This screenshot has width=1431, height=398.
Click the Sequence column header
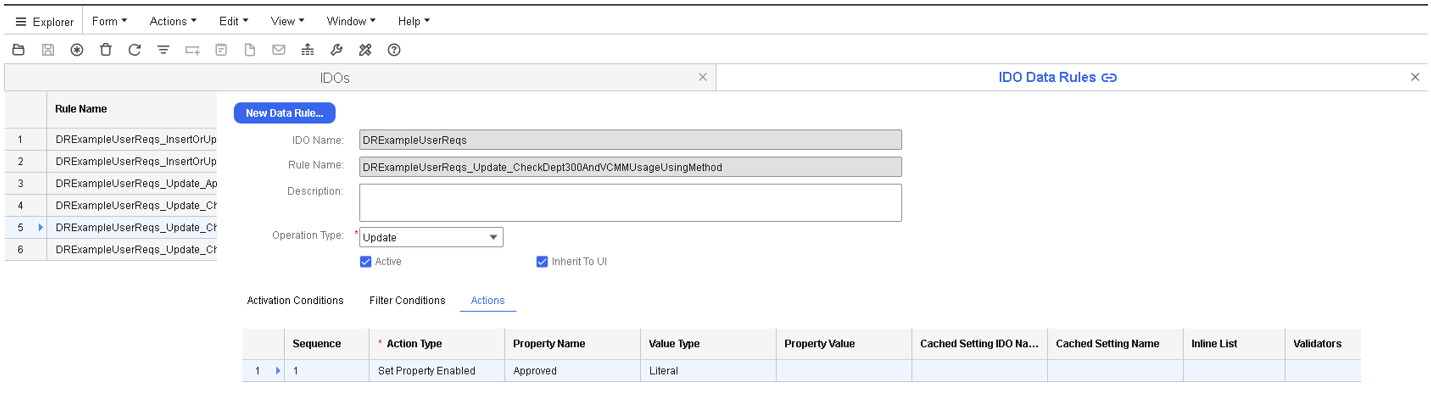[x=327, y=343]
